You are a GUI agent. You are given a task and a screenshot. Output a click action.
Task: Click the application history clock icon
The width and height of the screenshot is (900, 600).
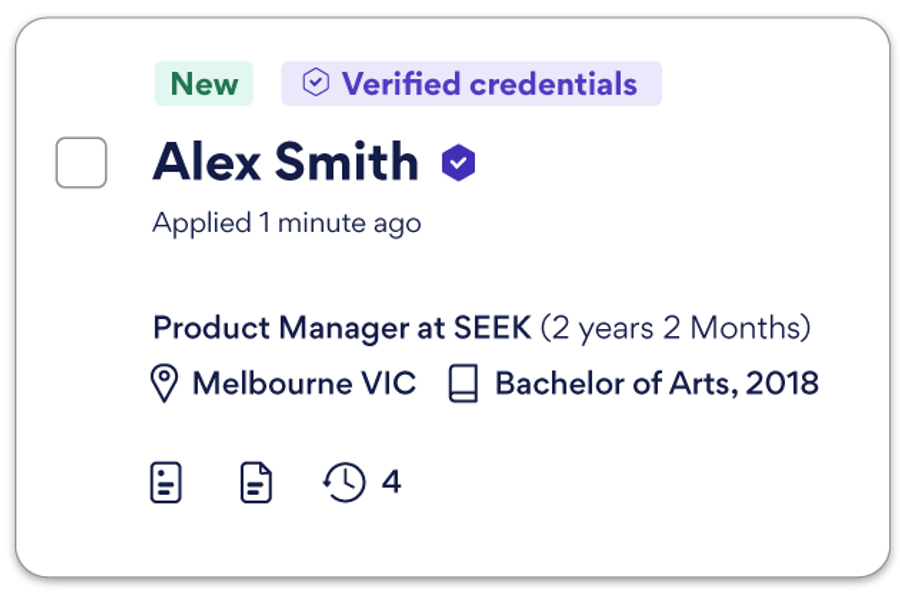click(x=344, y=483)
